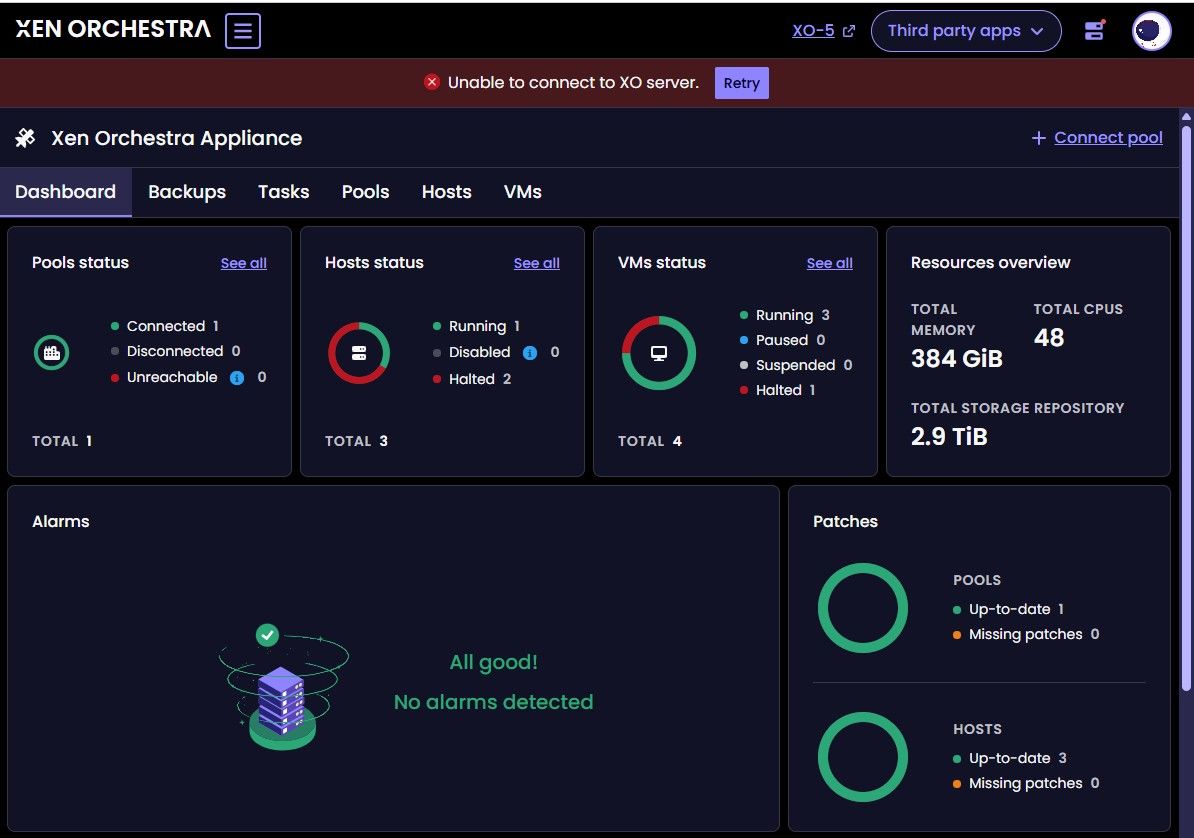Click the external link arrow beside XO-5
Viewport: 1194px width, 838px height.
point(849,31)
